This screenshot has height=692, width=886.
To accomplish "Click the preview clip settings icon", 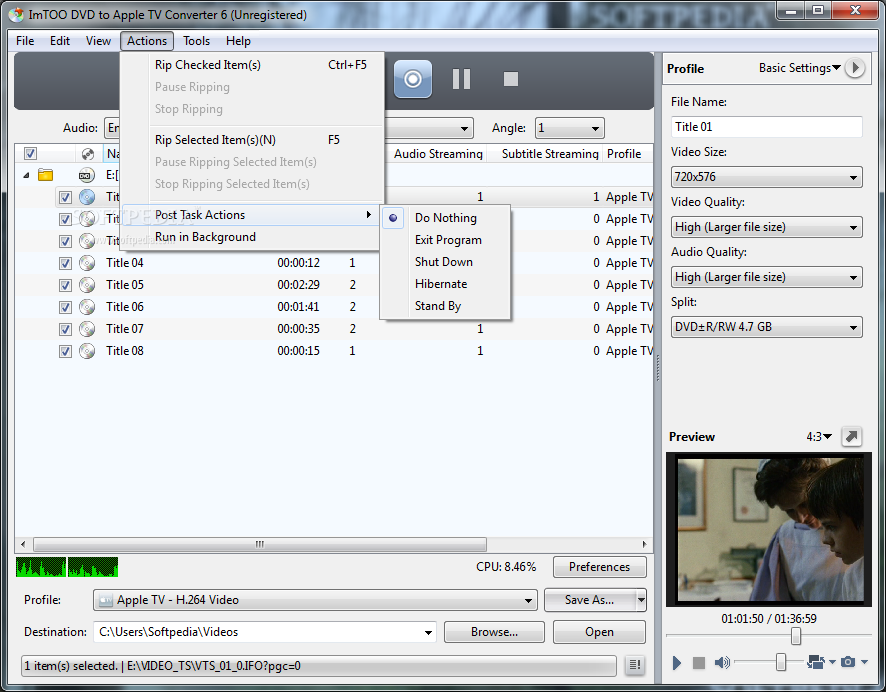I will 816,661.
